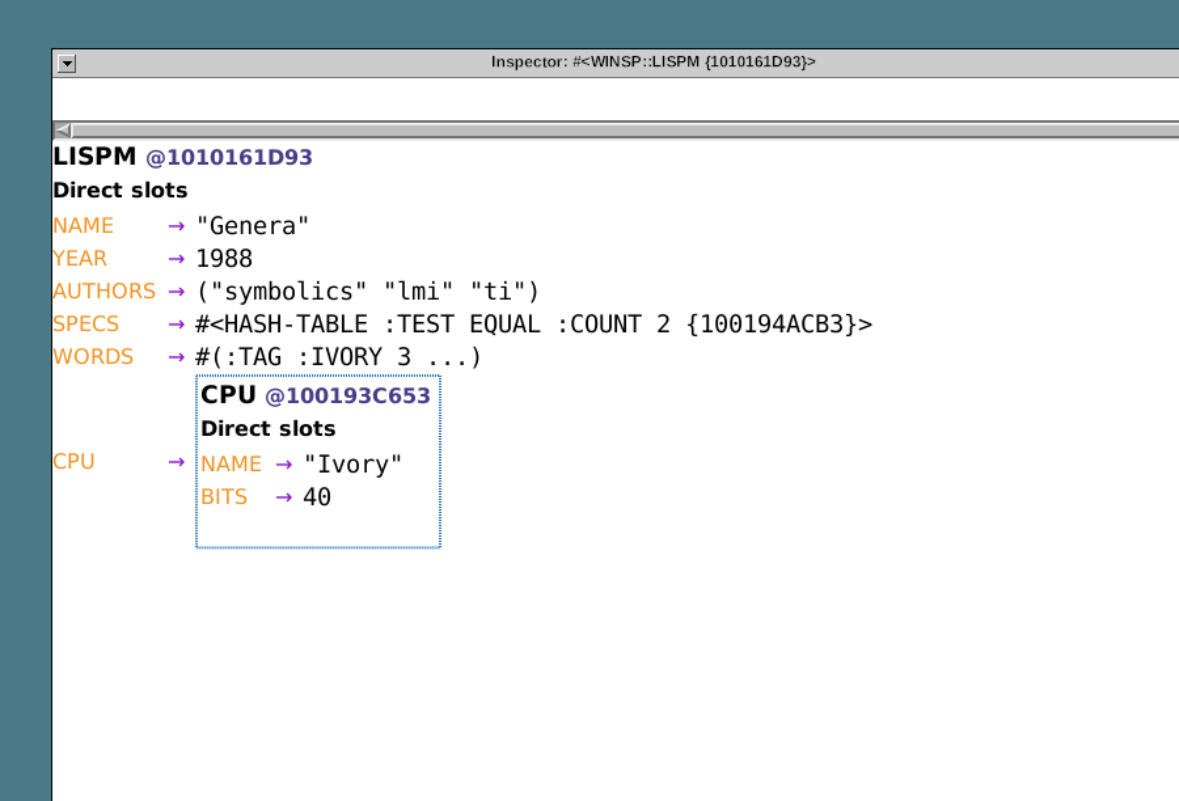The image size is (1179, 801).
Task: Select NAME label inside the CPU box
Action: [x=231, y=464]
